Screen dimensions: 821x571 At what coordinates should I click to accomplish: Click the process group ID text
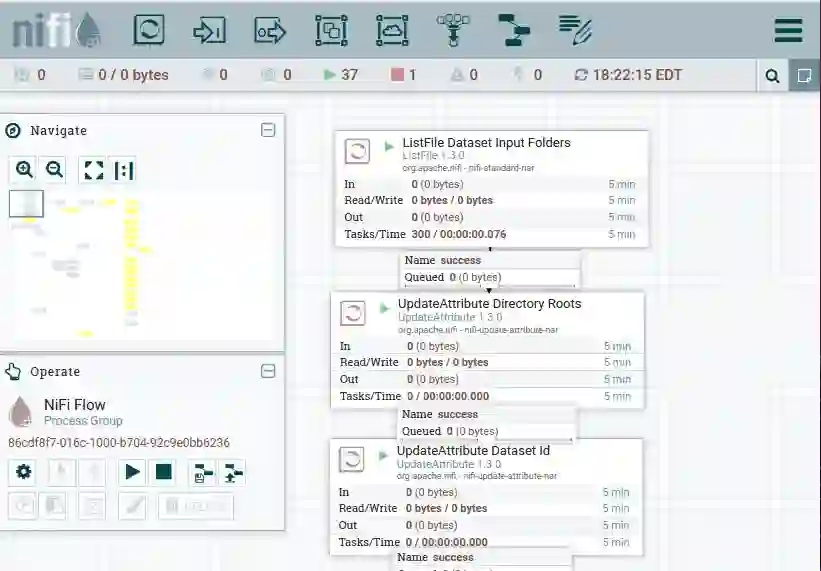(119, 442)
